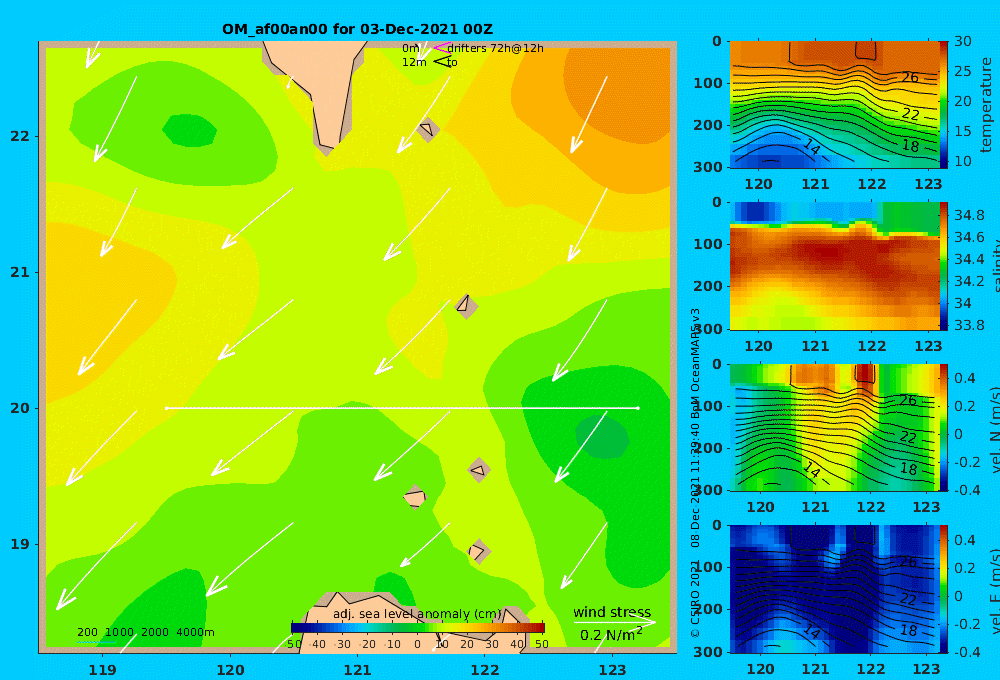Open the vel. E cross-section panel

coord(834,589)
